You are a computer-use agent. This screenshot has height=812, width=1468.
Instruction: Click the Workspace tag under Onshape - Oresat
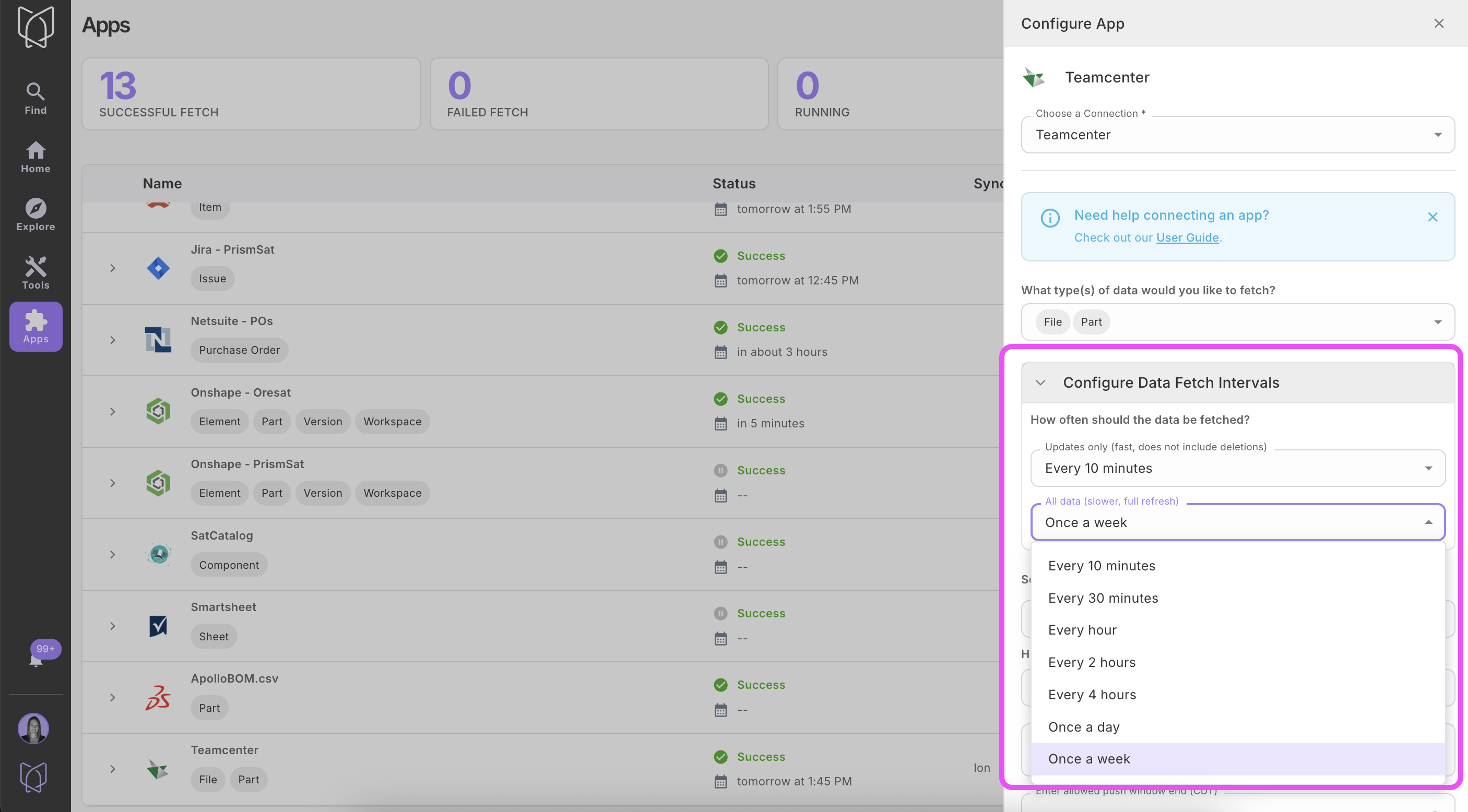pos(393,422)
